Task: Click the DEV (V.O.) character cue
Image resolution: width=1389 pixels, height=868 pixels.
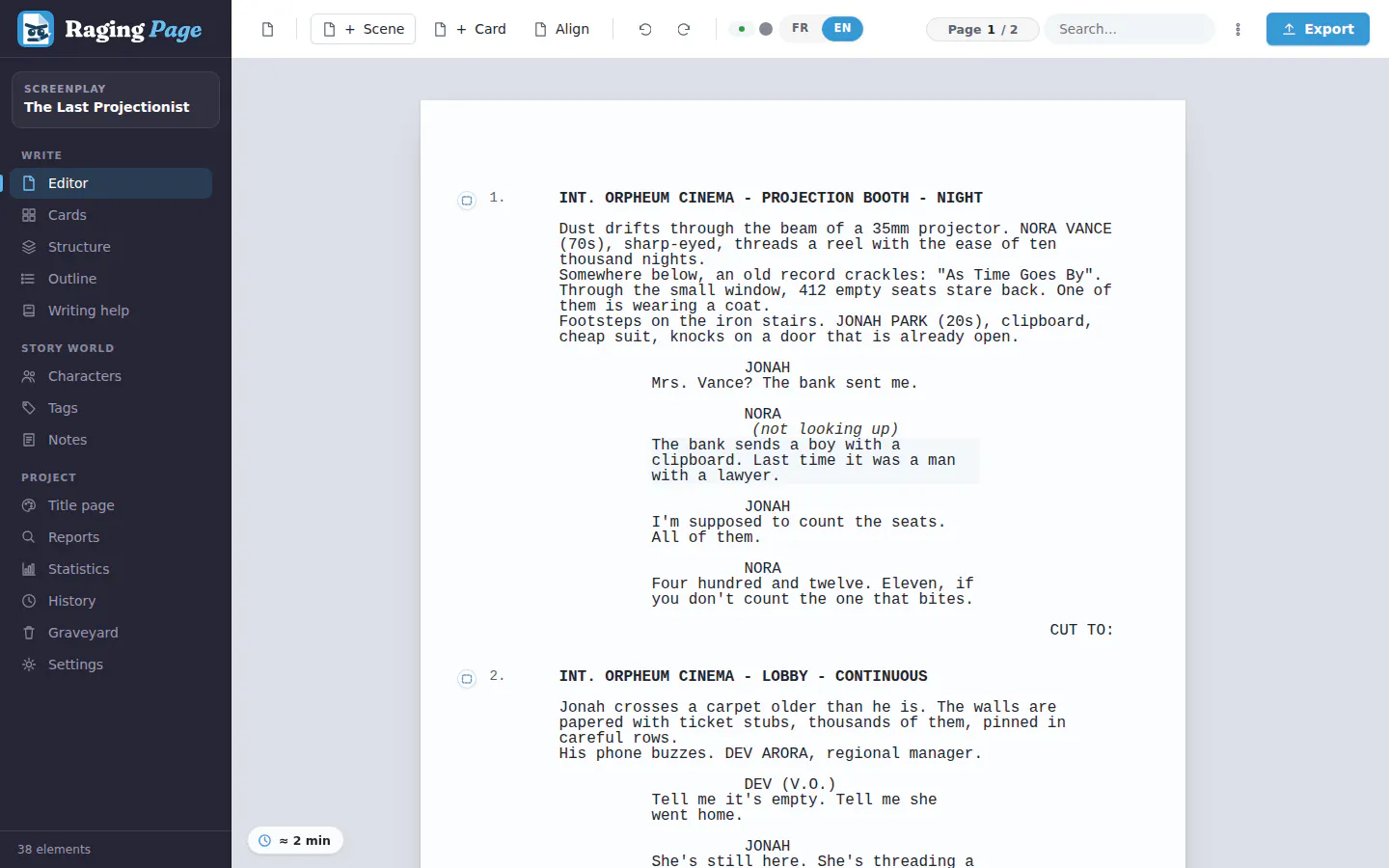Action: pos(790,784)
